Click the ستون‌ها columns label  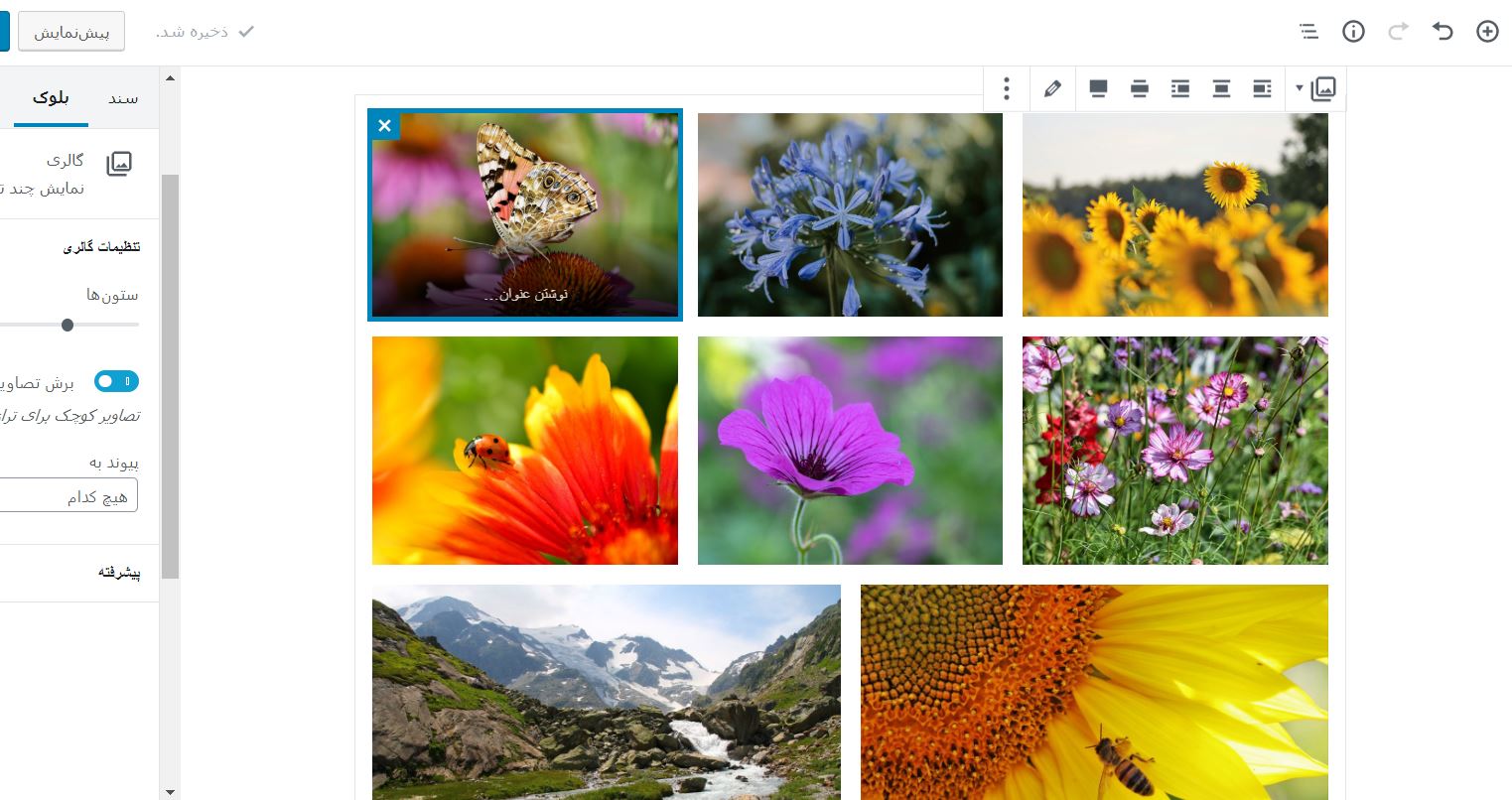(x=112, y=295)
